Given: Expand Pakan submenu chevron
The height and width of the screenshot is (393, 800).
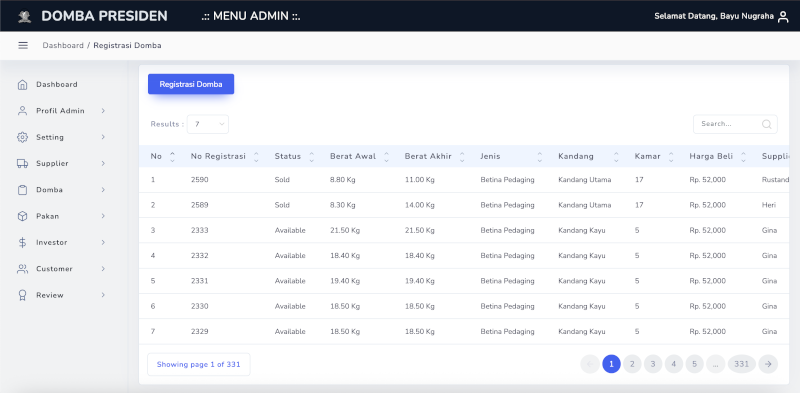Looking at the screenshot, I should (103, 216).
